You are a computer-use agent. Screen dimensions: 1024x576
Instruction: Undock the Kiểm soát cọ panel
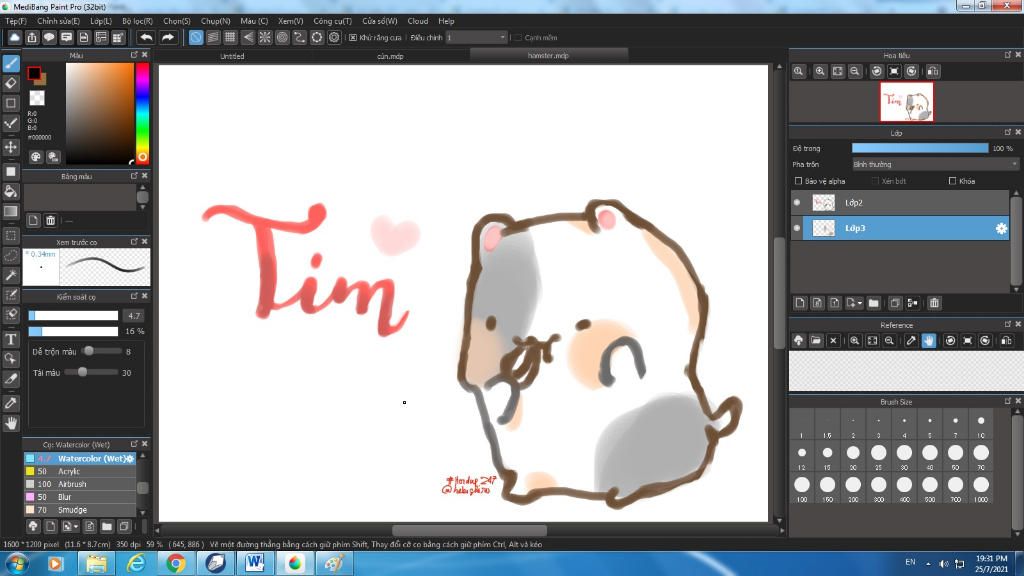[x=134, y=296]
